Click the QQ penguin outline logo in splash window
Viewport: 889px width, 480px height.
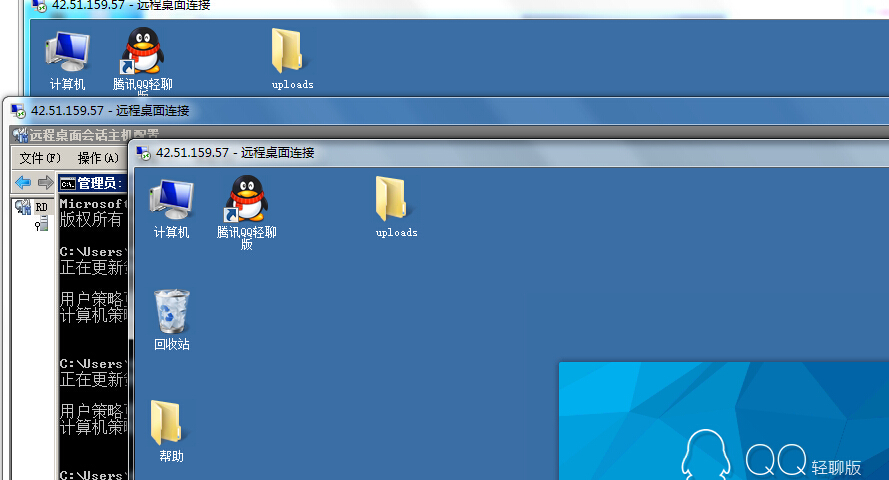click(705, 455)
